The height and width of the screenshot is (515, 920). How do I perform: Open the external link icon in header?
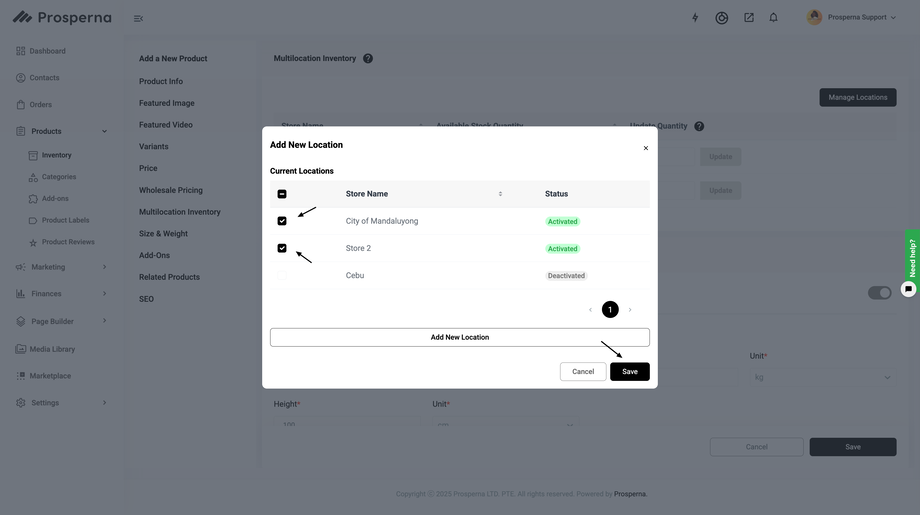click(749, 18)
